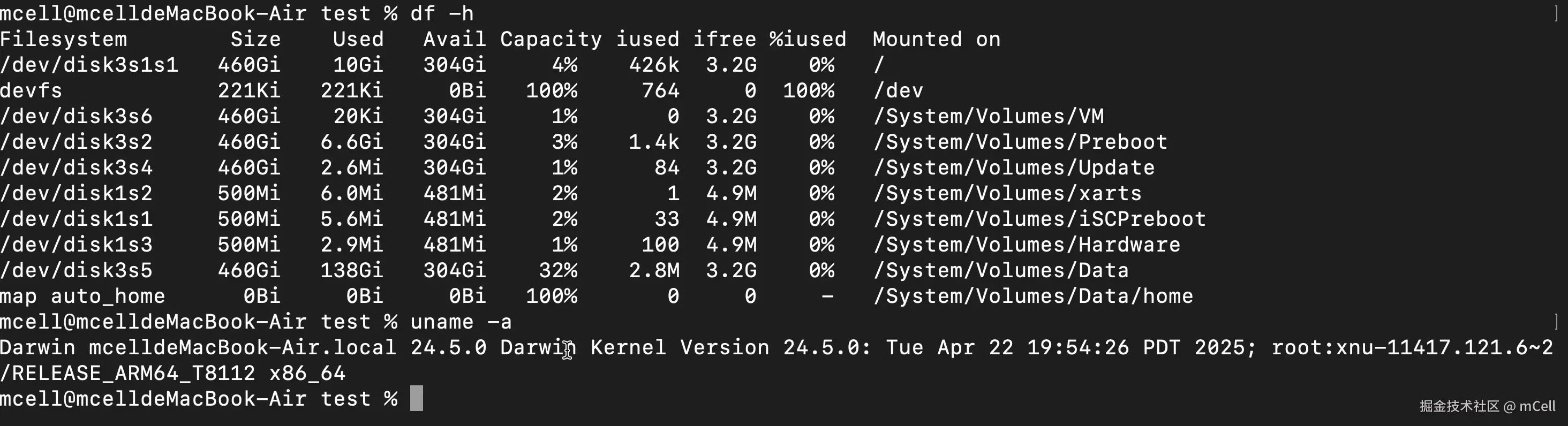This screenshot has width=1568, height=426.
Task: Click the terminal cursor block at the prompt
Action: pos(416,399)
